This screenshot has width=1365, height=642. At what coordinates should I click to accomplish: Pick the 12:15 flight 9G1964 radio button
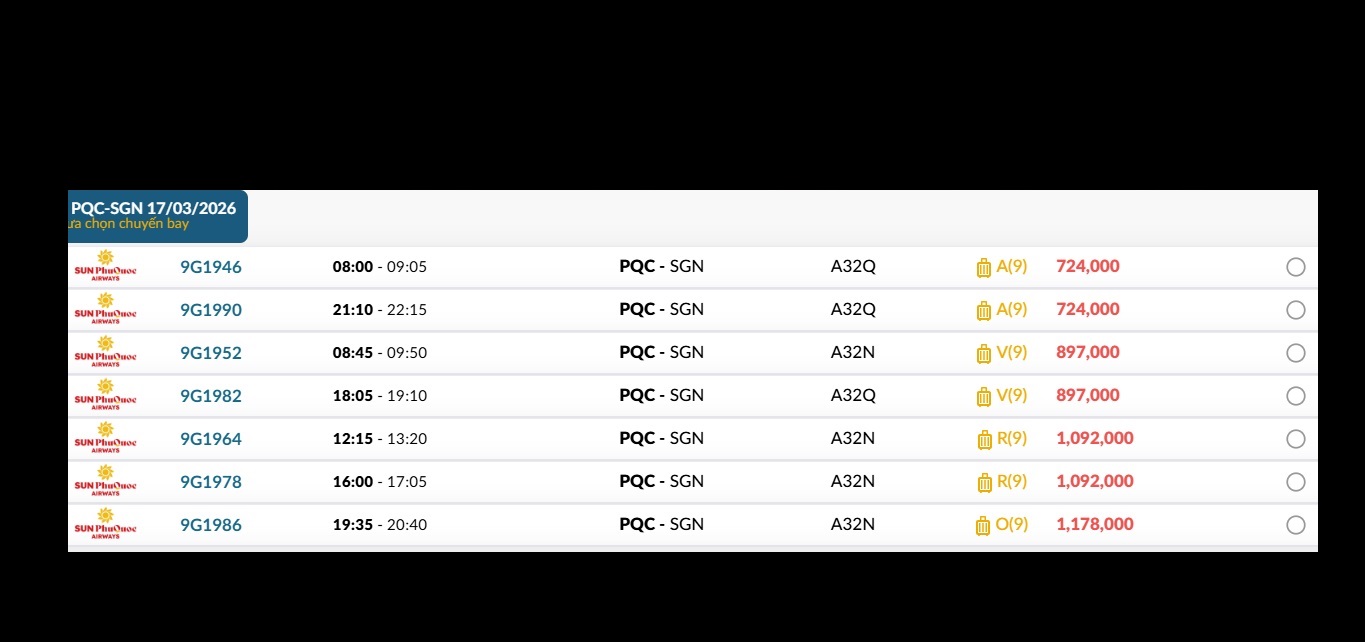pyautogui.click(x=1295, y=439)
